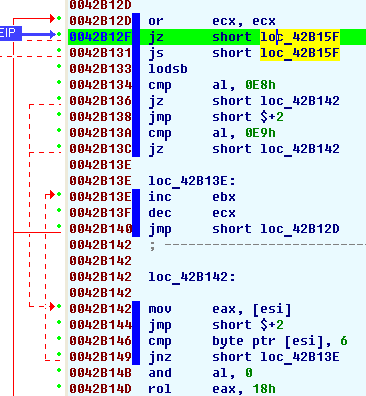Select the highlighted loc_42B15F operand in jz line

(x=300, y=37)
